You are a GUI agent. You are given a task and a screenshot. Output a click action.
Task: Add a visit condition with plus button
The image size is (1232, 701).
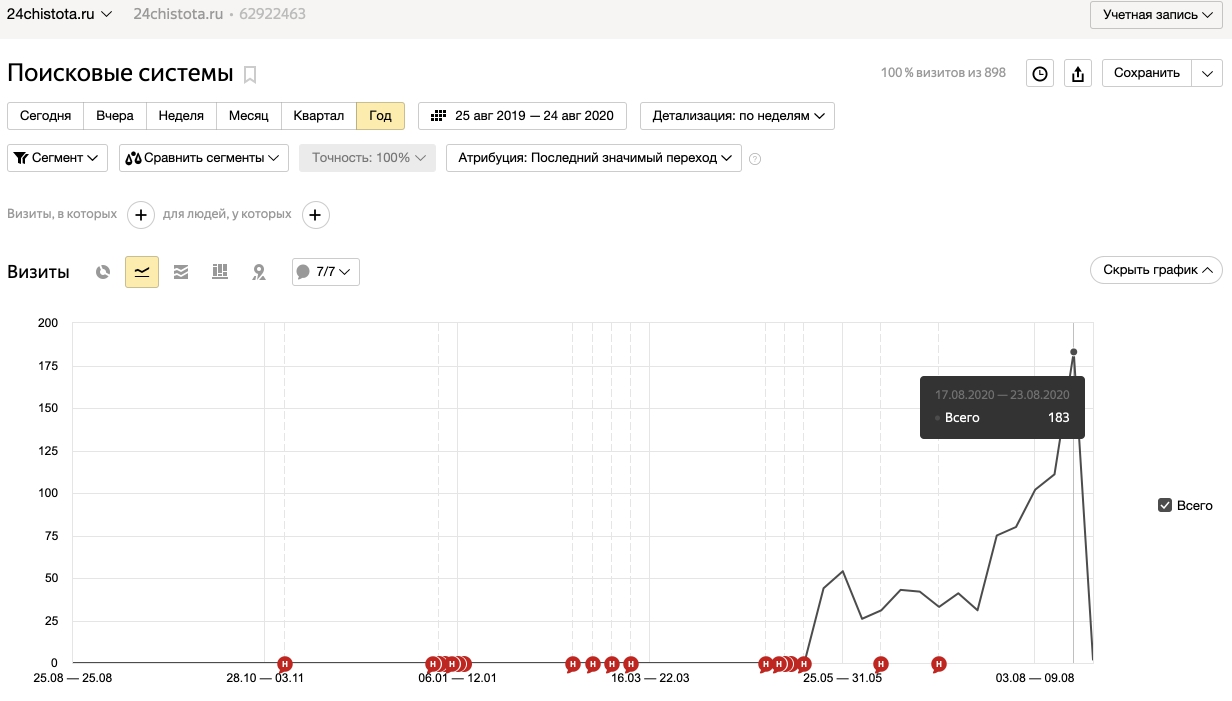pos(141,214)
